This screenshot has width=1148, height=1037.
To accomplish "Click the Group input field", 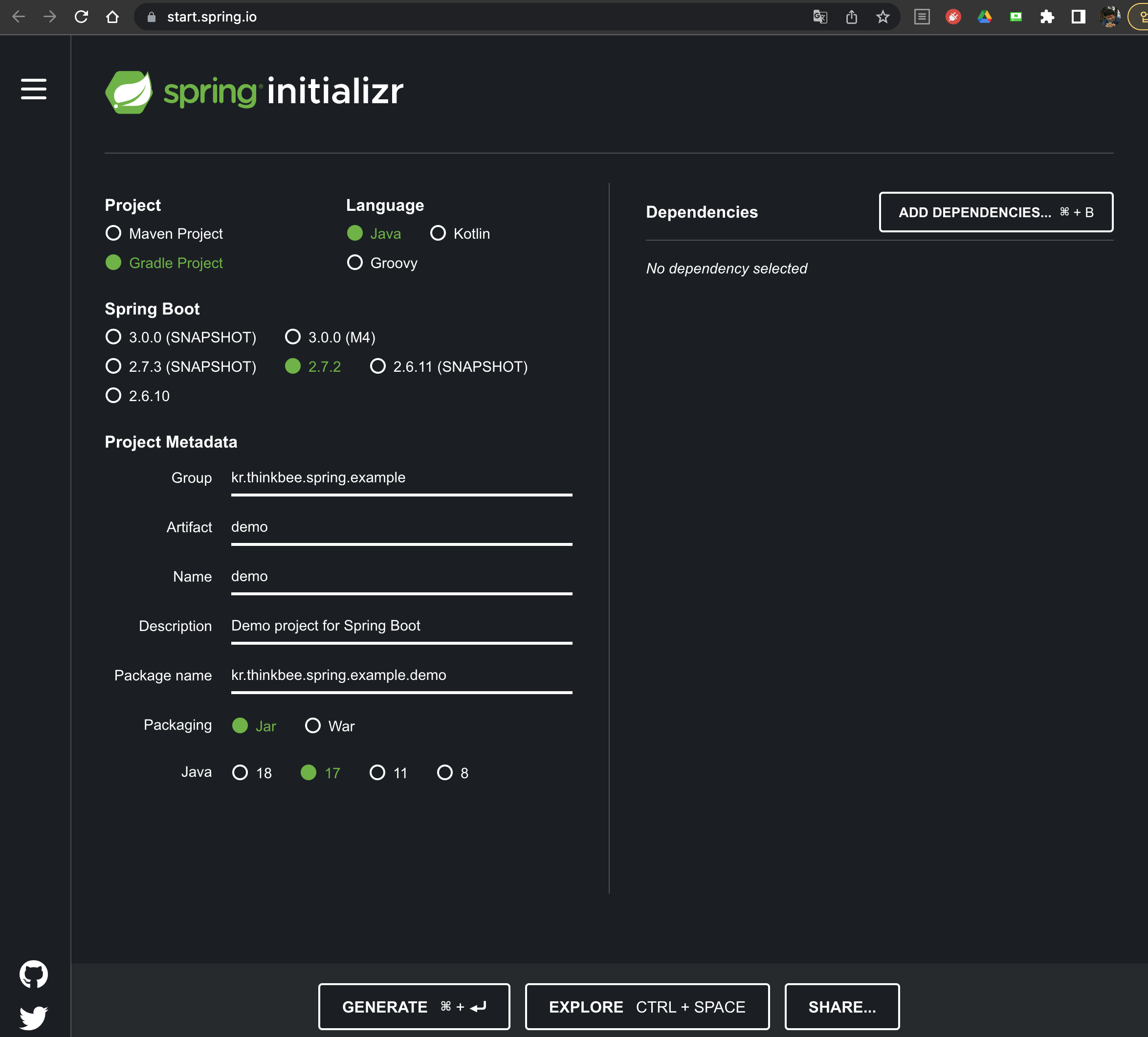I will (401, 478).
